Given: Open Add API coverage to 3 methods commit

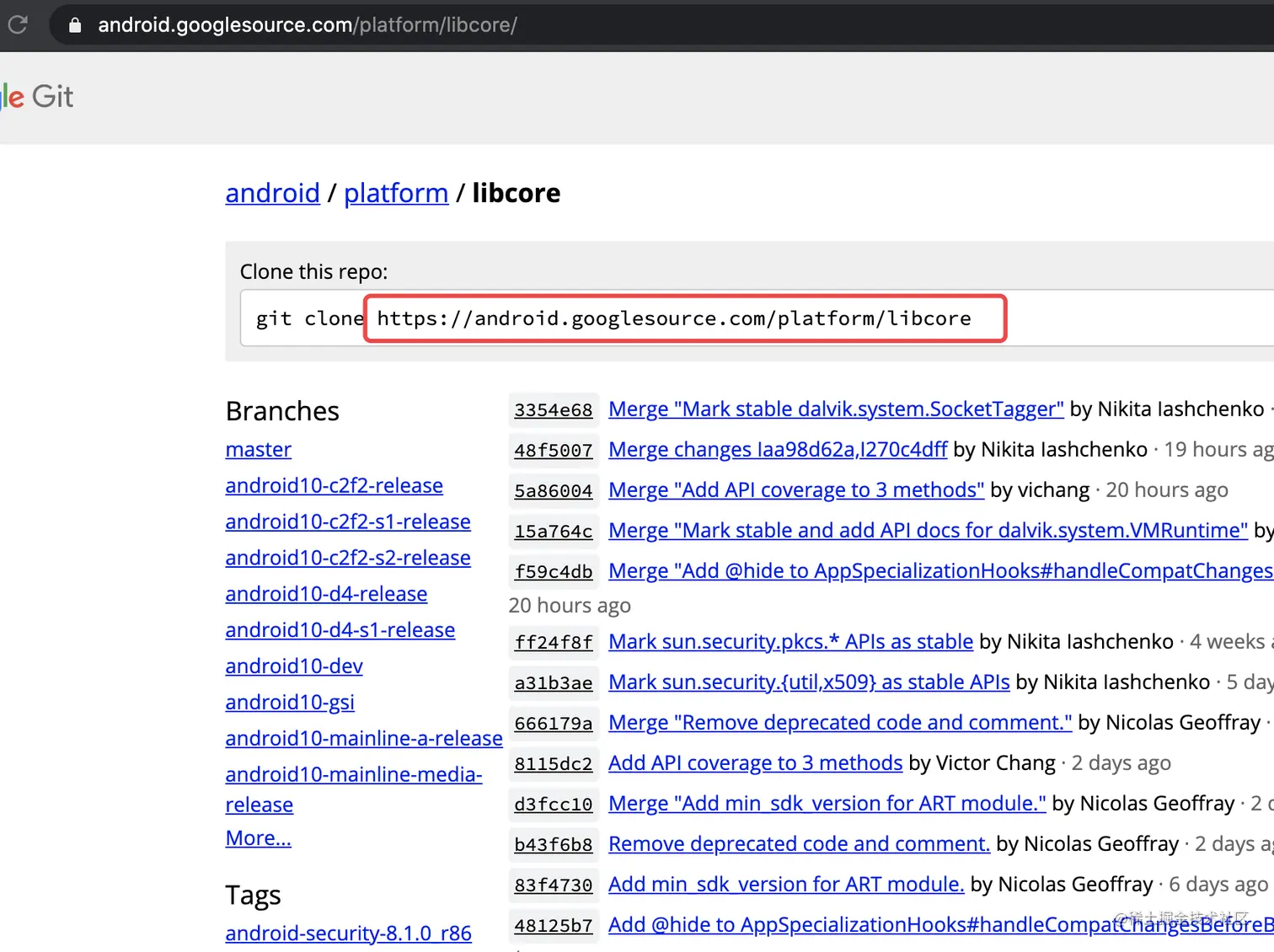Looking at the screenshot, I should tap(755, 763).
